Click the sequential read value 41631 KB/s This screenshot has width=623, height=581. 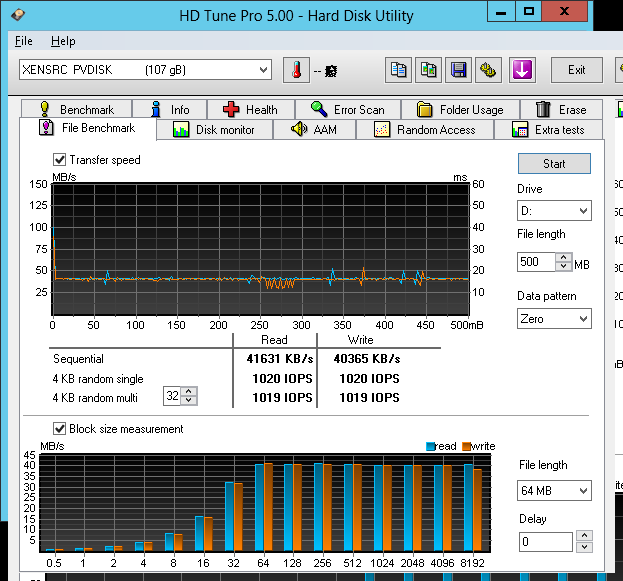tap(280, 359)
